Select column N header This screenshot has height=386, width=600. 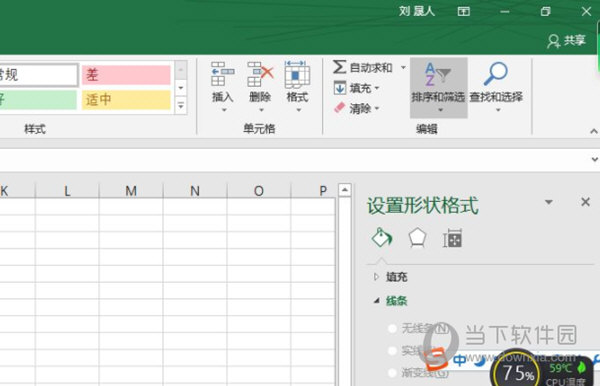(x=195, y=191)
